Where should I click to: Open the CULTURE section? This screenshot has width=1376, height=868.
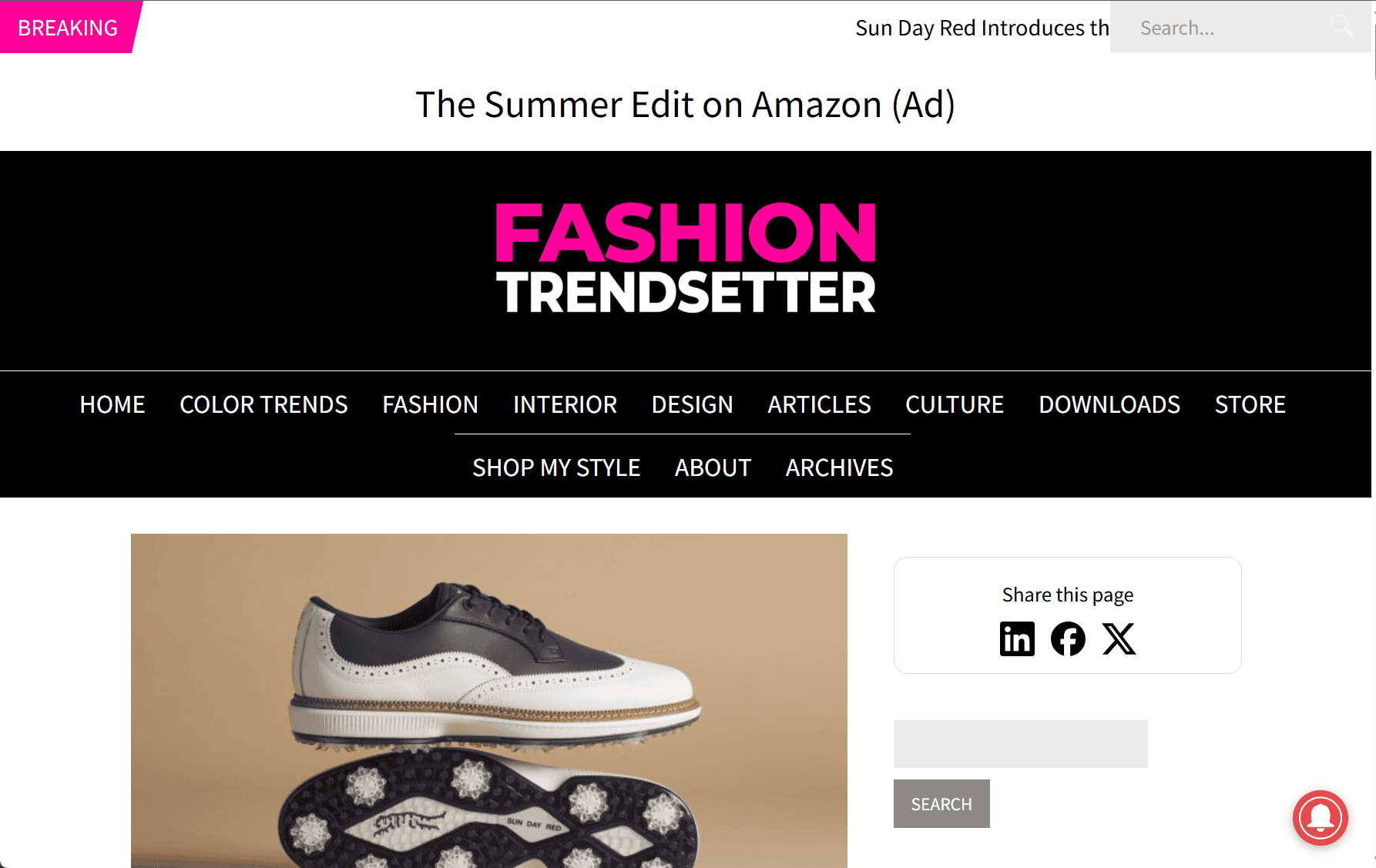pos(955,404)
